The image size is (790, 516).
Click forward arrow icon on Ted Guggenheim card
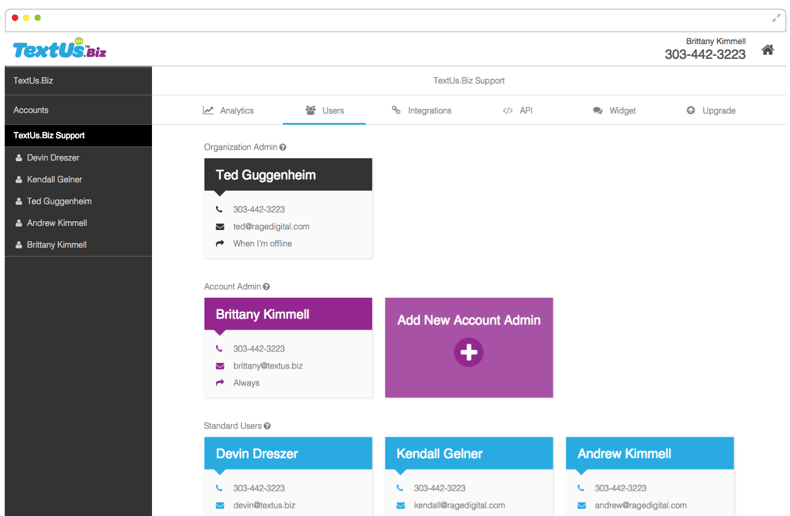click(220, 243)
